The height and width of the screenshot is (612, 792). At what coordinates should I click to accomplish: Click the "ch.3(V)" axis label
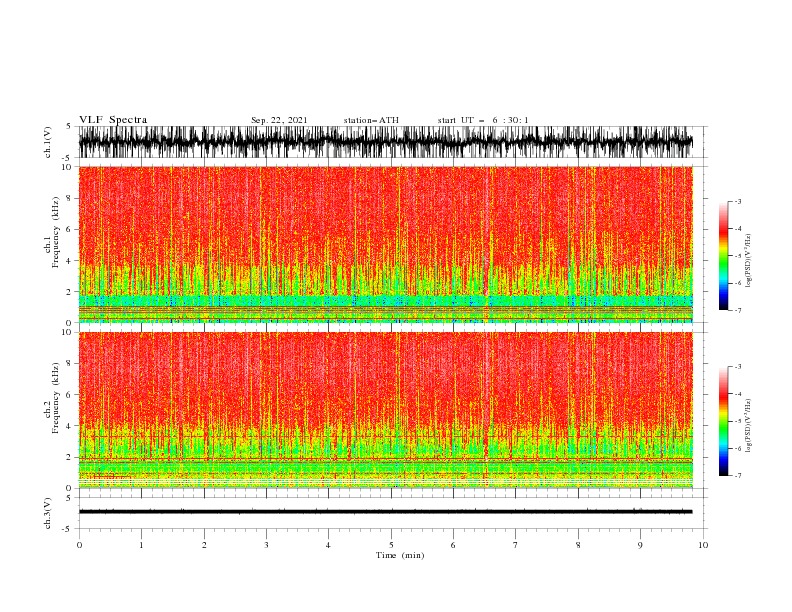(48, 513)
